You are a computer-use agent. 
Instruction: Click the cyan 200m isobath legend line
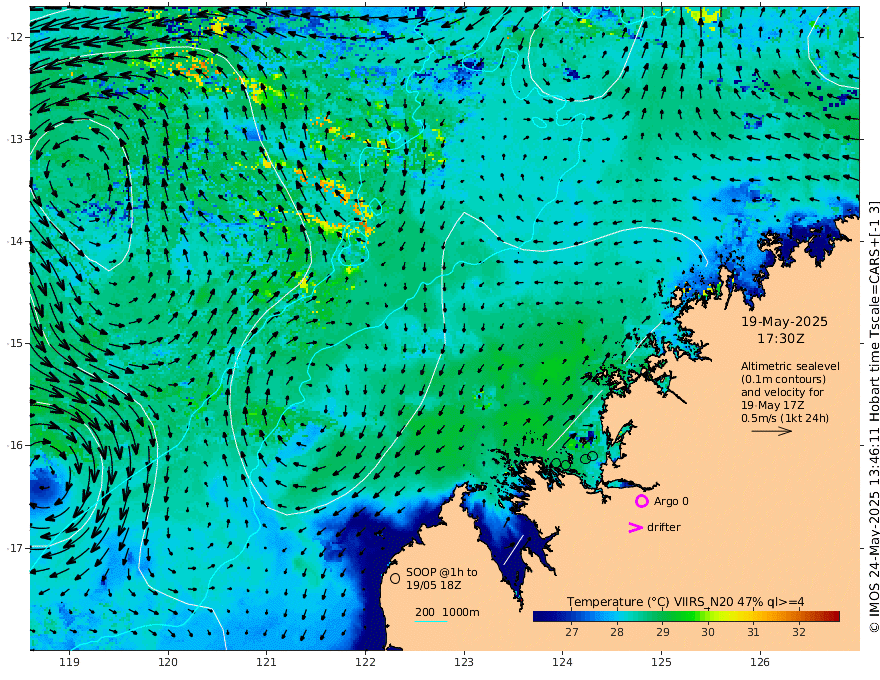point(431,621)
